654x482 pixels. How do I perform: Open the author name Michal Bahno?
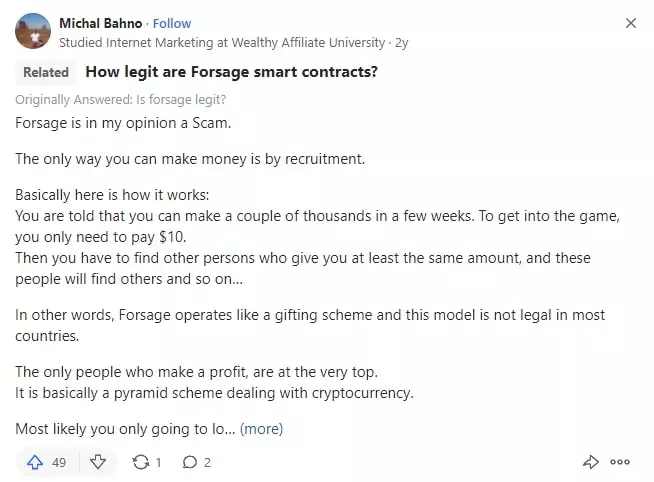[101, 23]
